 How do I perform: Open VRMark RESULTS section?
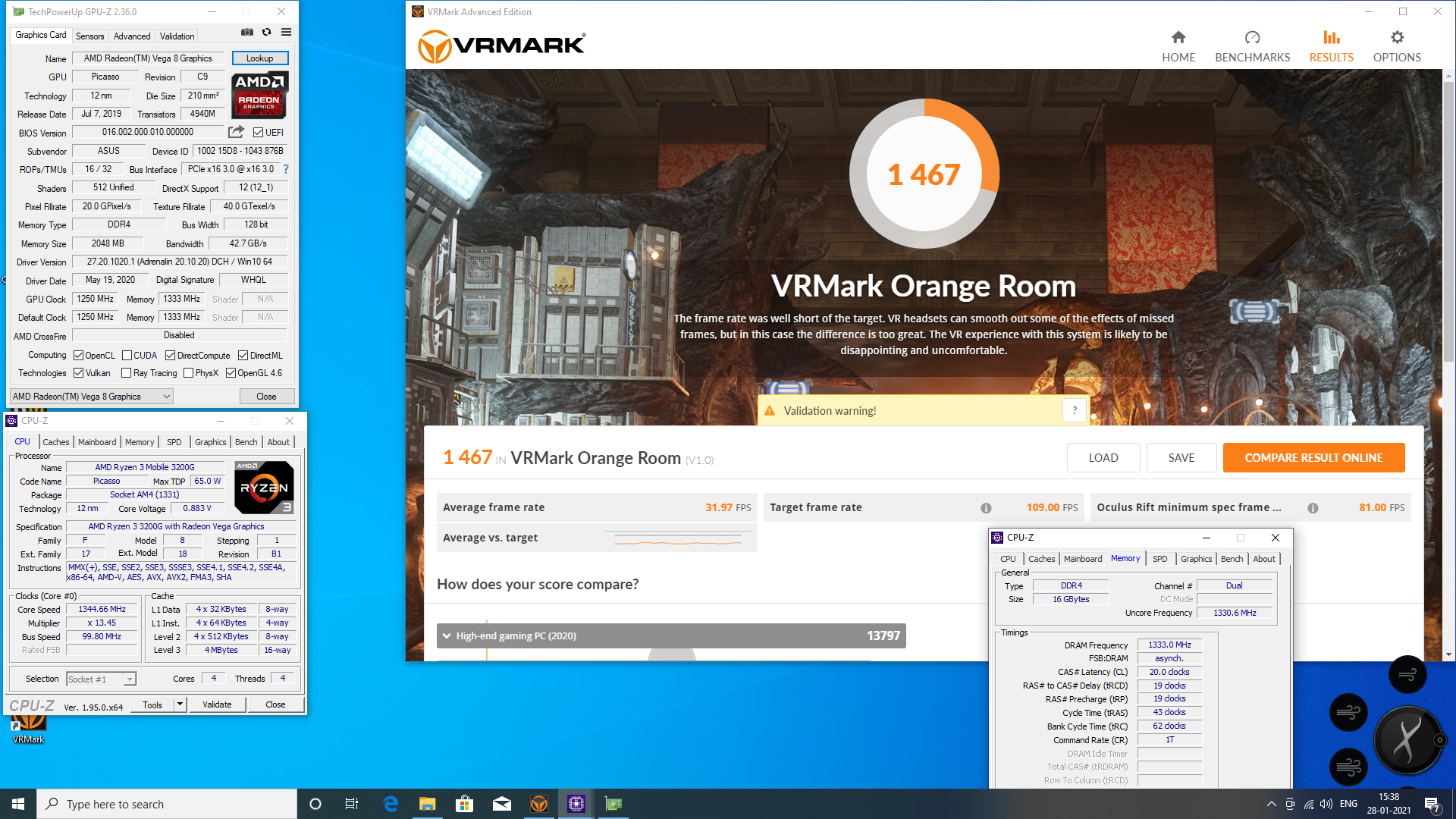click(x=1331, y=46)
